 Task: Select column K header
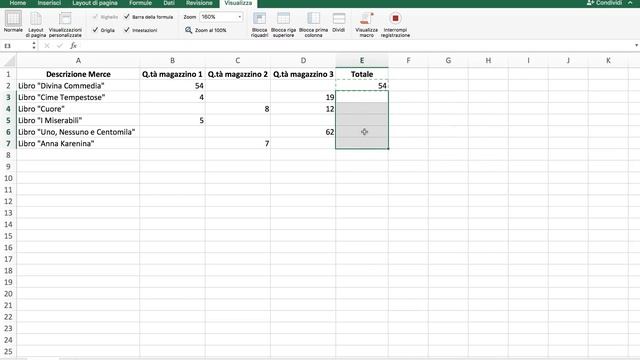(x=608, y=60)
